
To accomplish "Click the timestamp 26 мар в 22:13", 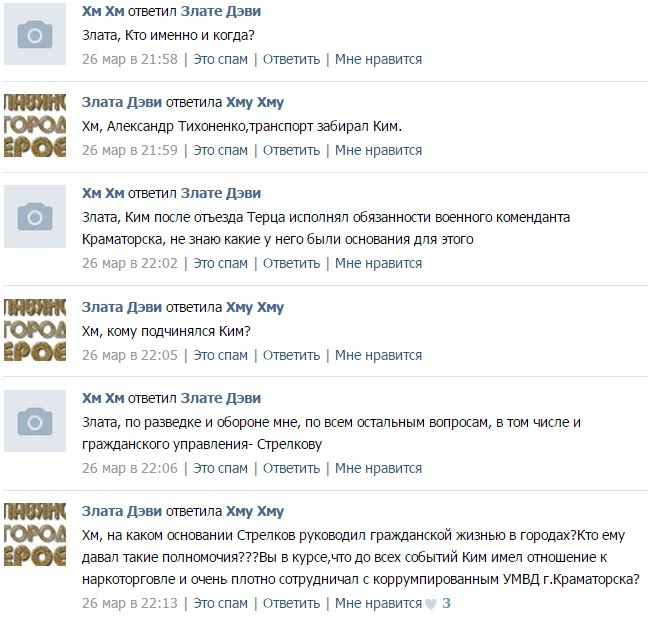I will tap(130, 603).
